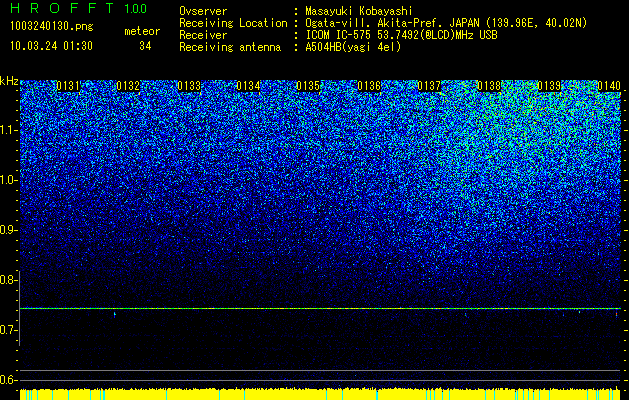Click the 0.6 frequency axis label
Screen dimensions: 629x400
click(8, 380)
